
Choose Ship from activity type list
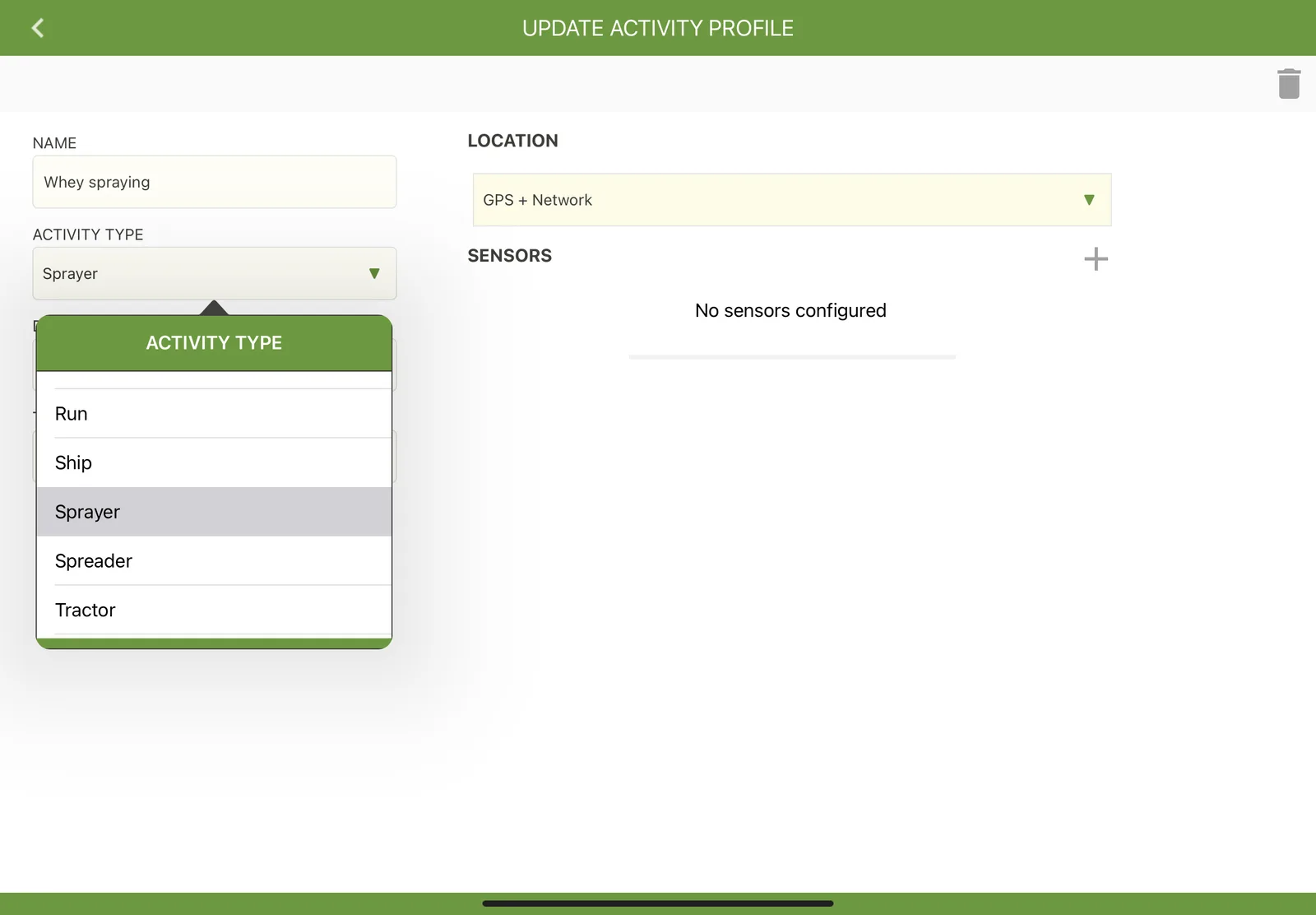[214, 462]
